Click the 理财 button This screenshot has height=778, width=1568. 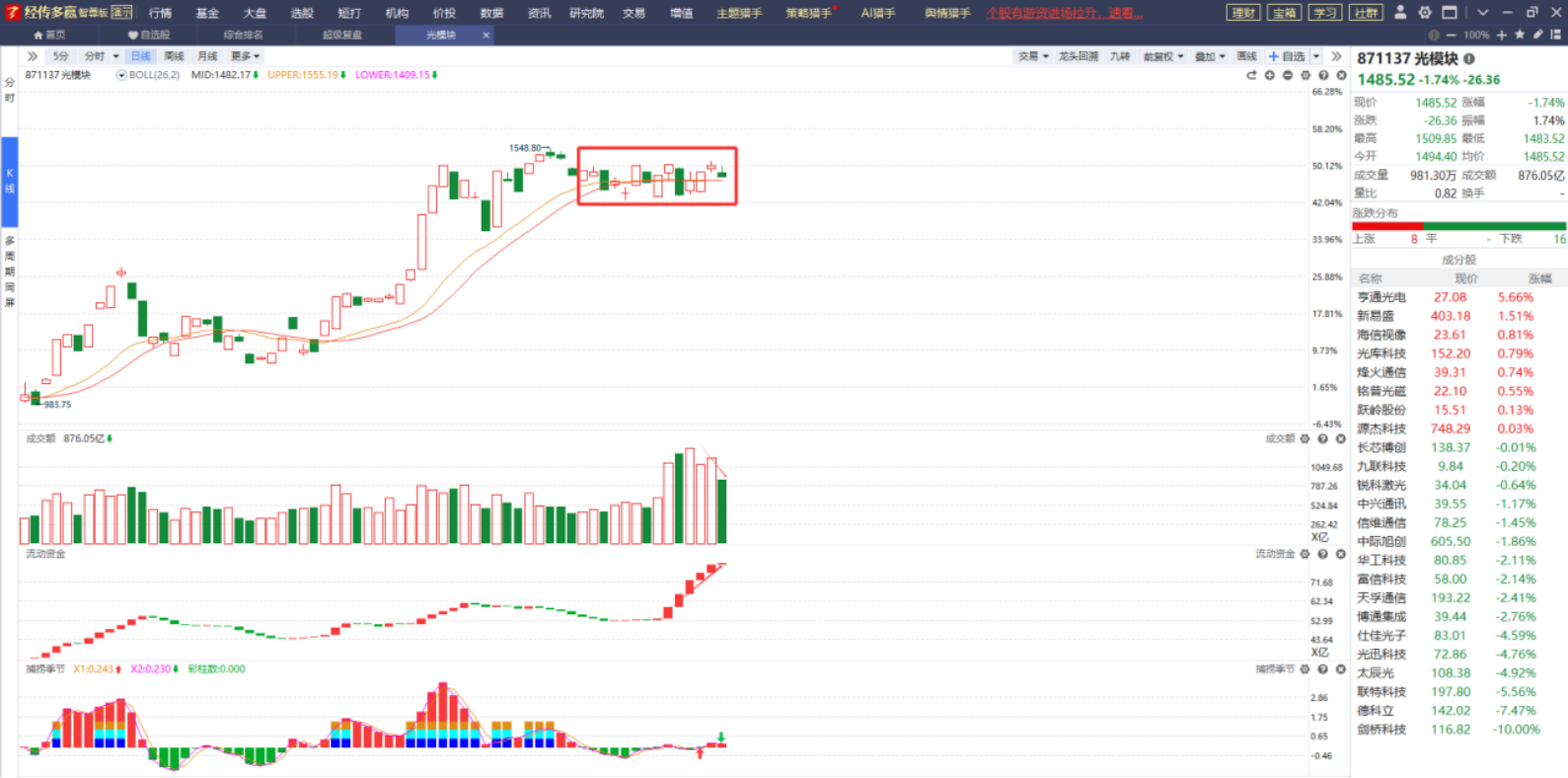tap(1243, 13)
